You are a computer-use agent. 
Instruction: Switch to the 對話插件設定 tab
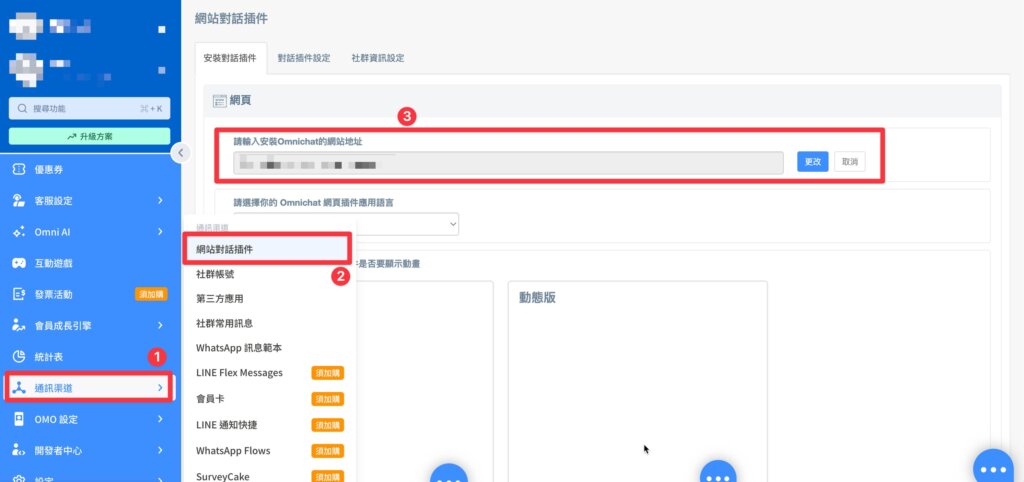(304, 58)
